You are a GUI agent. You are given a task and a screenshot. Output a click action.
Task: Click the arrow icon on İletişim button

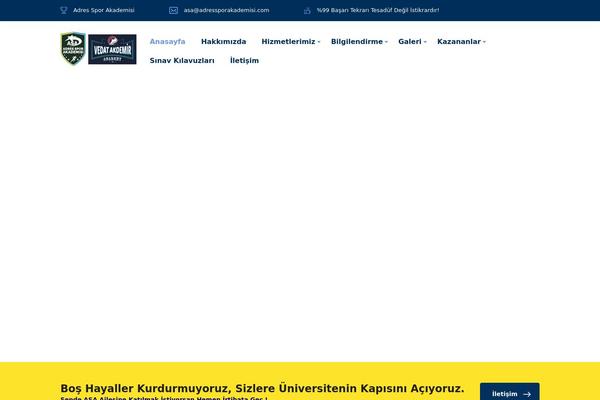pyautogui.click(x=527, y=394)
